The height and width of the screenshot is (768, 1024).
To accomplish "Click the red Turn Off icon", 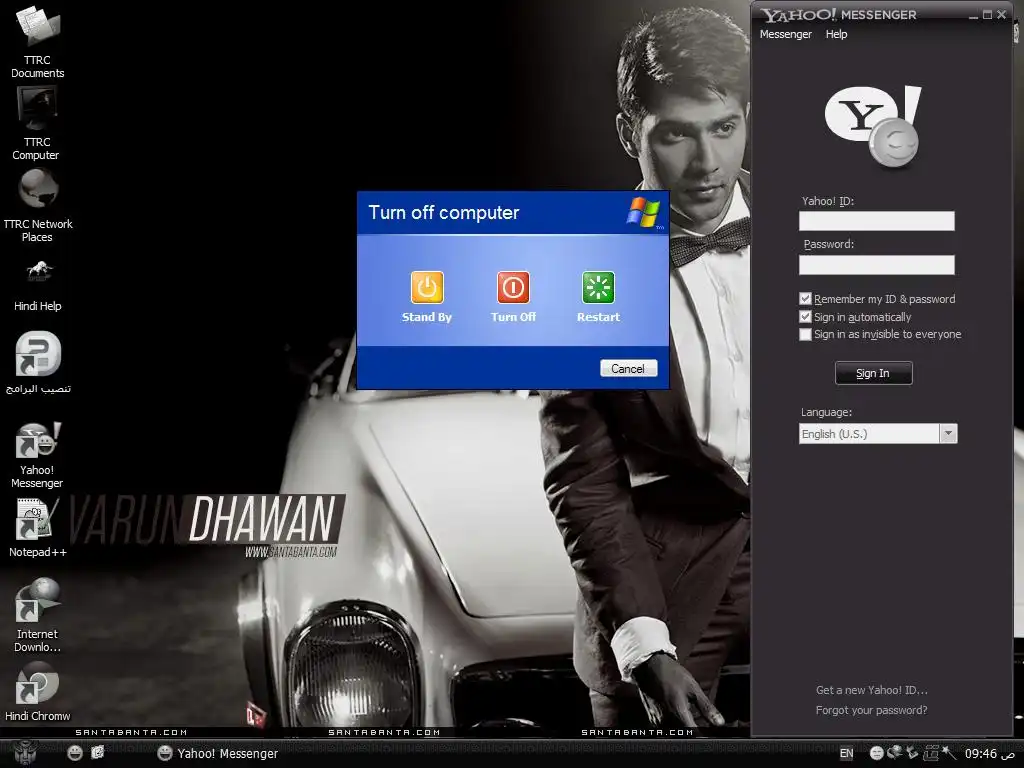I will [513, 287].
